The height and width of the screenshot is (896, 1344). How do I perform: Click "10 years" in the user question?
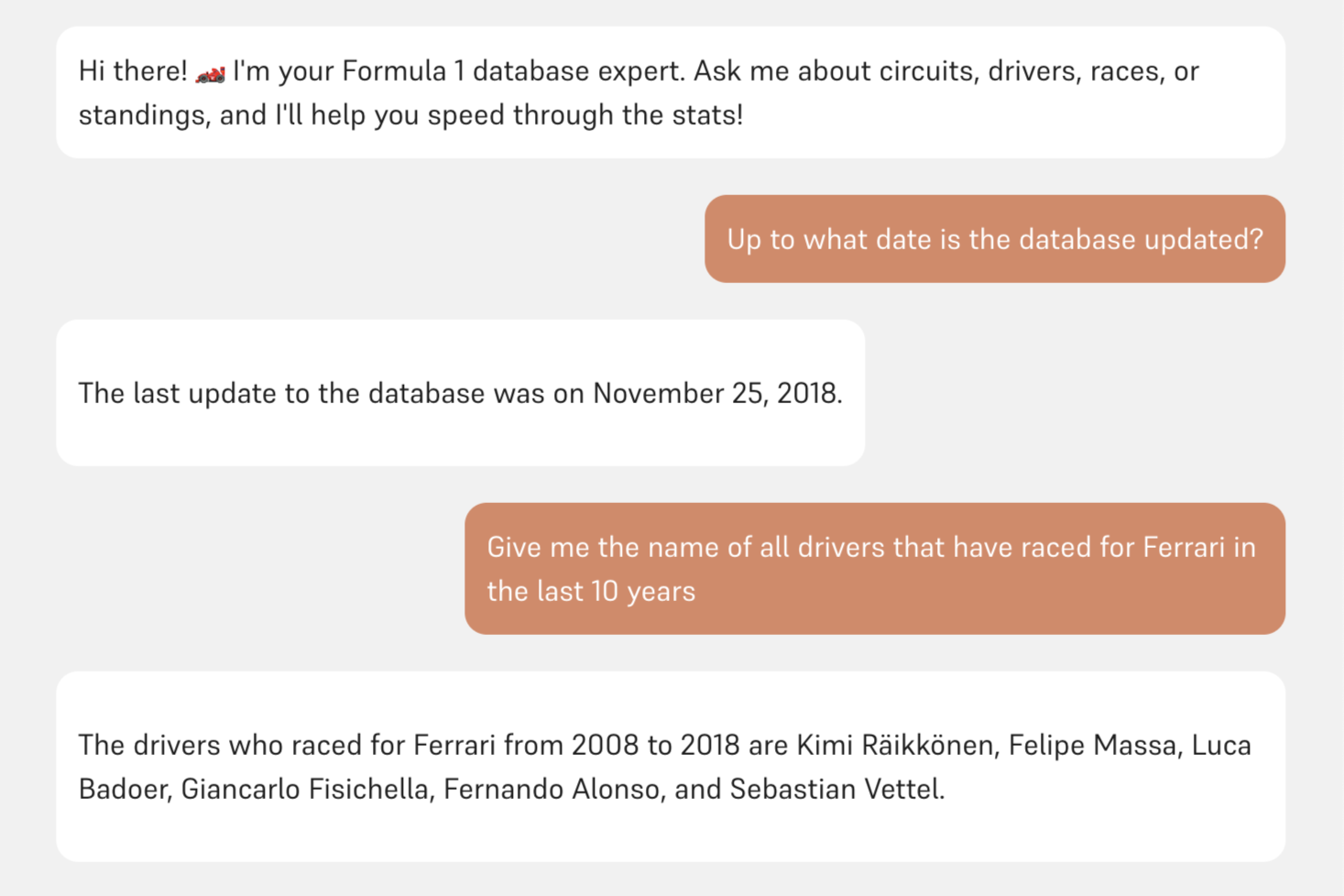pos(643,592)
